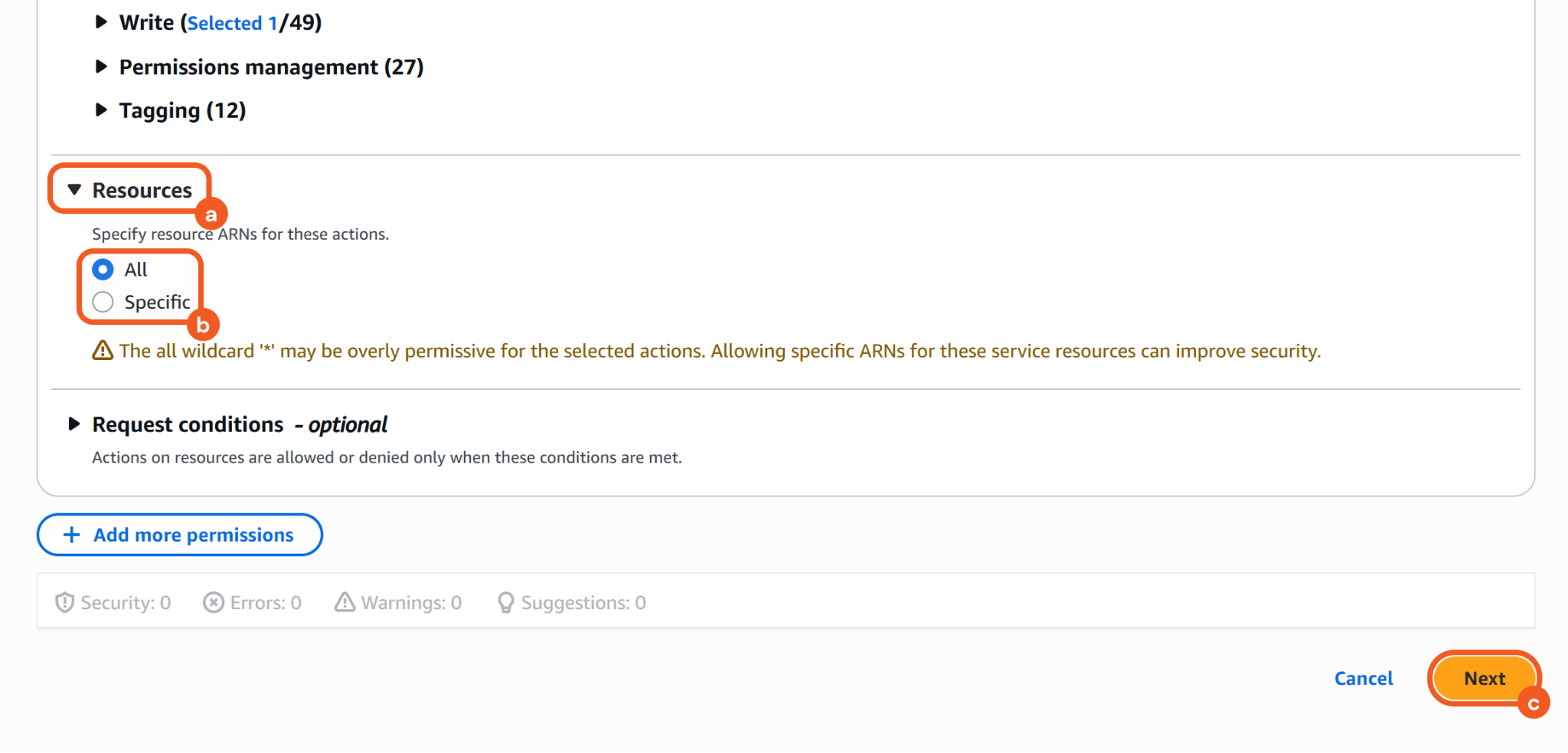Select the Specific resources radio button
1568x753 pixels.
tap(103, 303)
